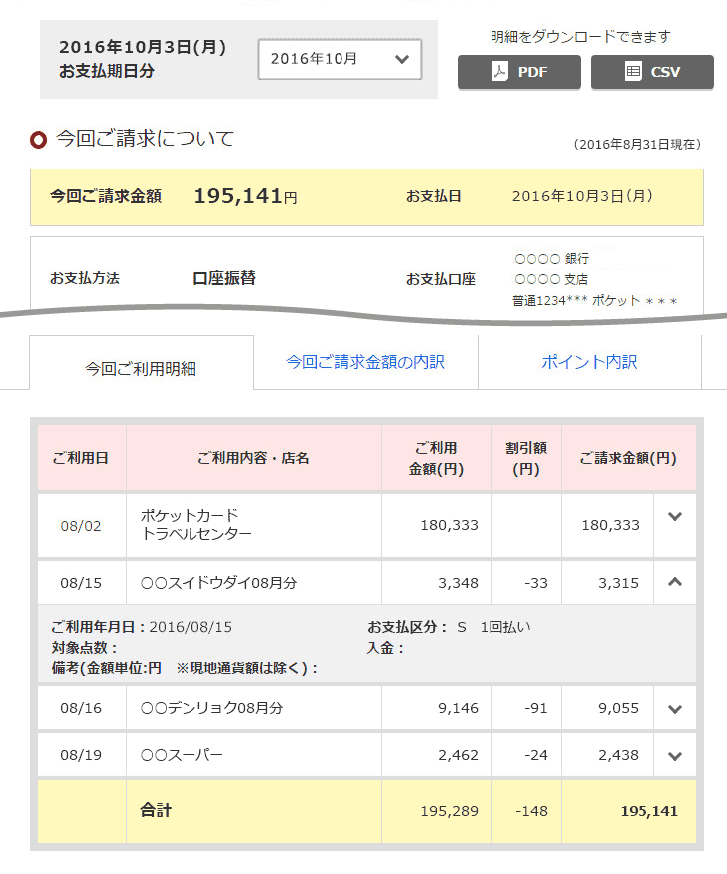Click the red circle bullet beside 今回ご請求について
Screen dimensions: 727x874
coord(39,140)
